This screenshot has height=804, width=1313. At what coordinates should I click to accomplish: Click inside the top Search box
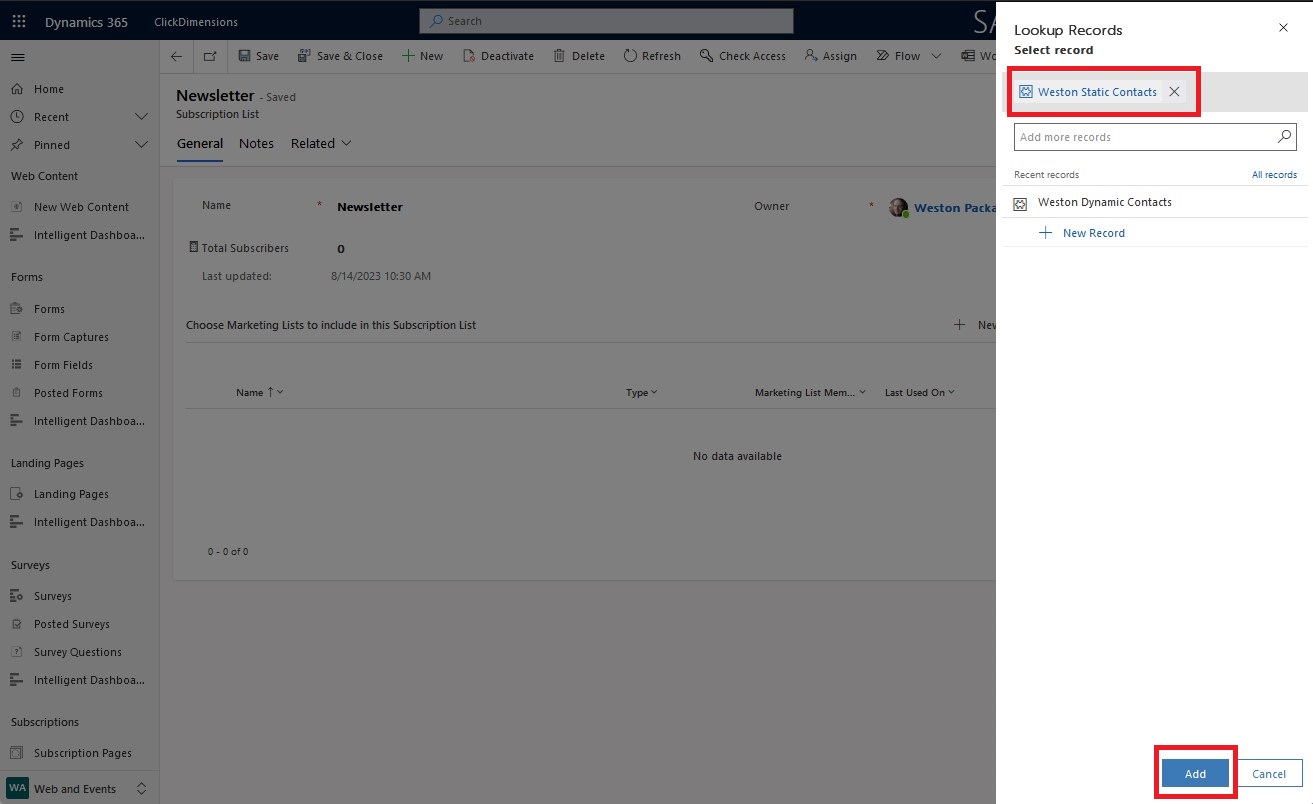pyautogui.click(x=606, y=21)
